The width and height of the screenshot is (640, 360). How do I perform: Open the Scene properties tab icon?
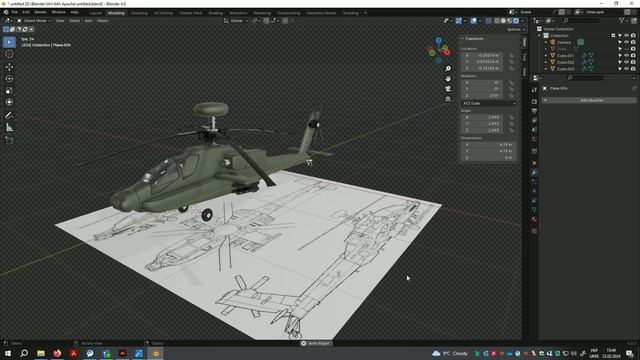point(534,129)
